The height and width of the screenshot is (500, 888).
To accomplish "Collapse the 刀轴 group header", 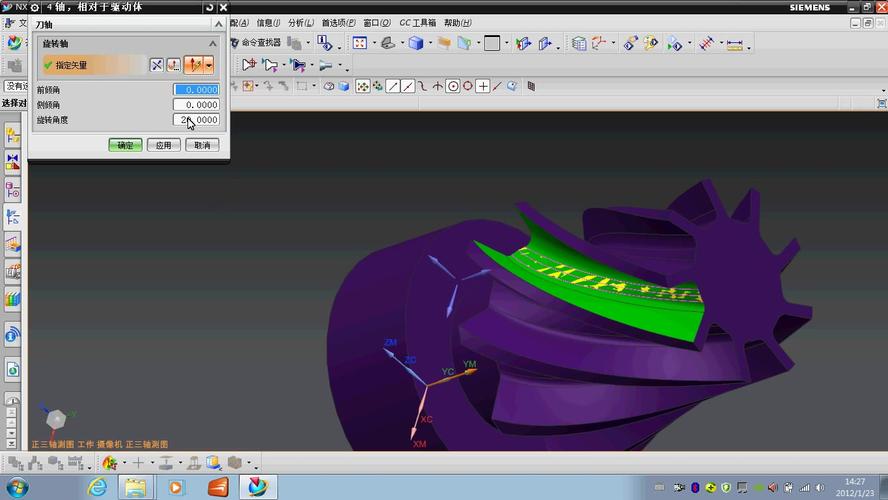I will coord(218,24).
